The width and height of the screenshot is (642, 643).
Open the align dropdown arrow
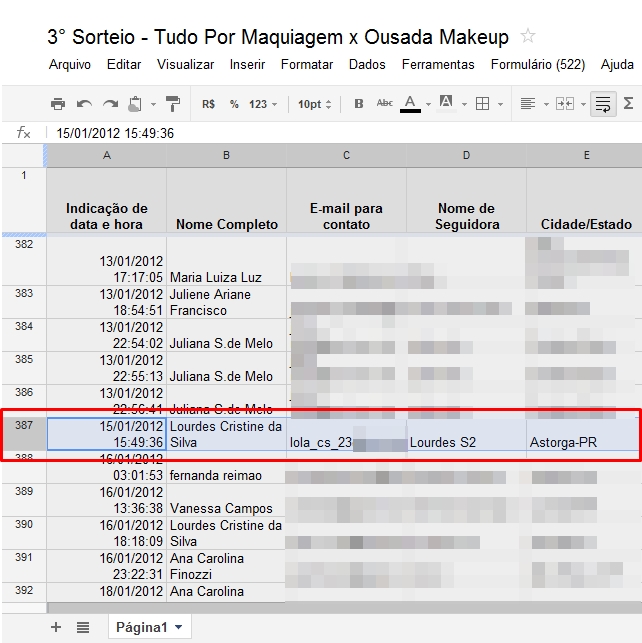click(x=546, y=105)
